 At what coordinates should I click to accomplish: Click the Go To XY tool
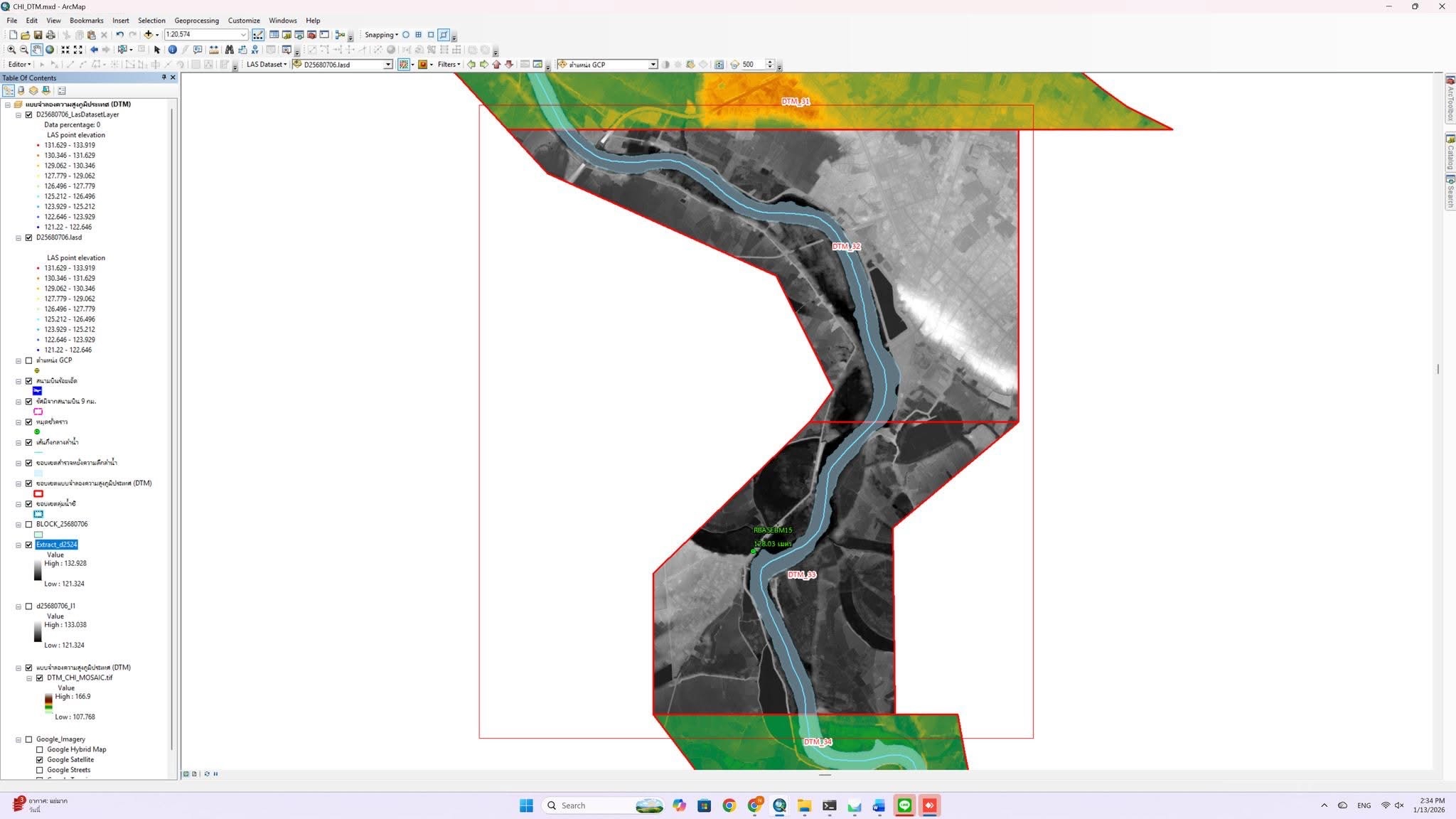[x=255, y=50]
